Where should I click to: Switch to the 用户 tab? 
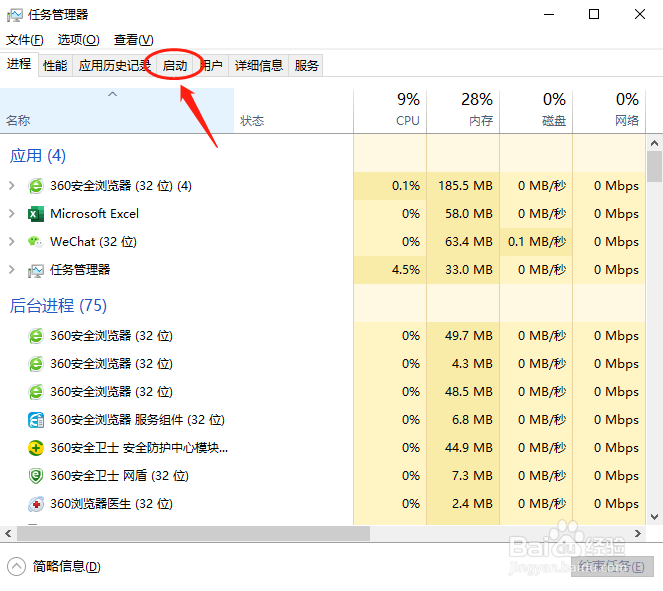211,66
